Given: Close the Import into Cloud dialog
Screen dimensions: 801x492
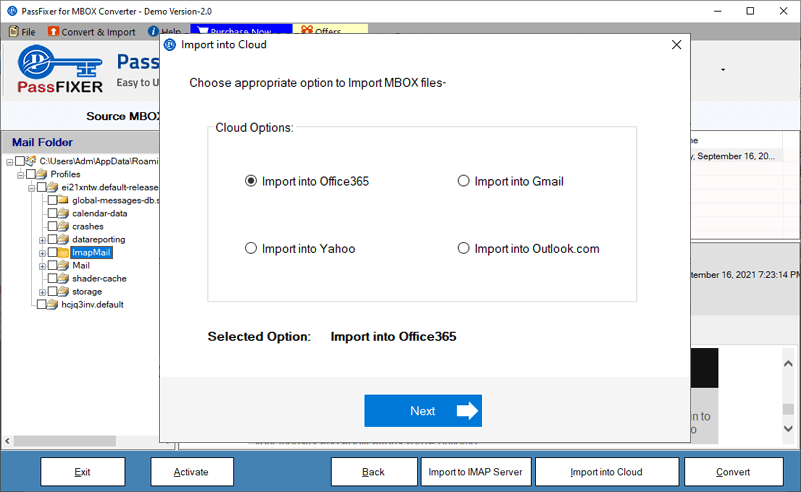Looking at the screenshot, I should coord(676,45).
